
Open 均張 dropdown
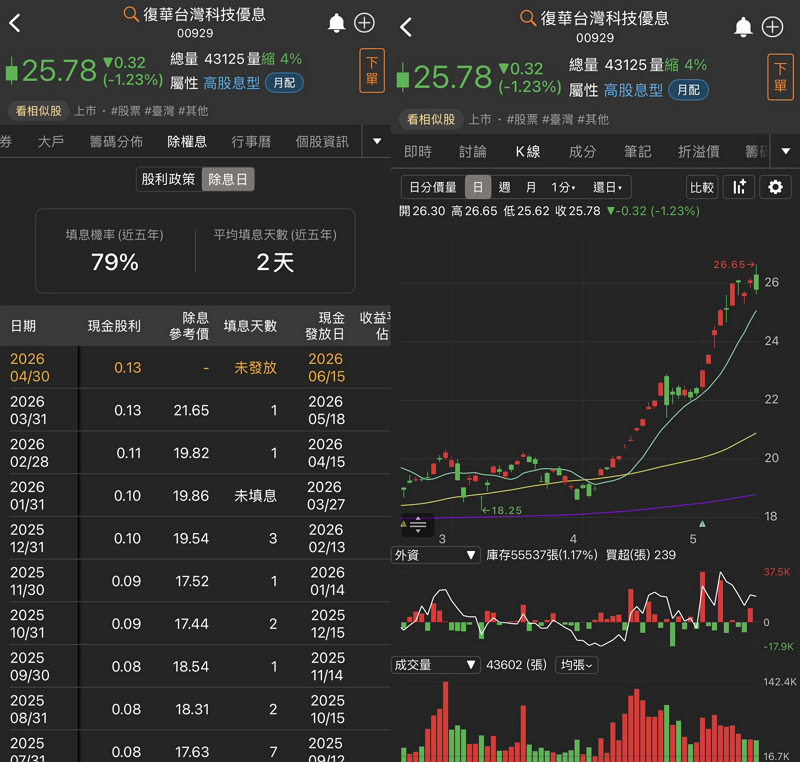[x=577, y=665]
